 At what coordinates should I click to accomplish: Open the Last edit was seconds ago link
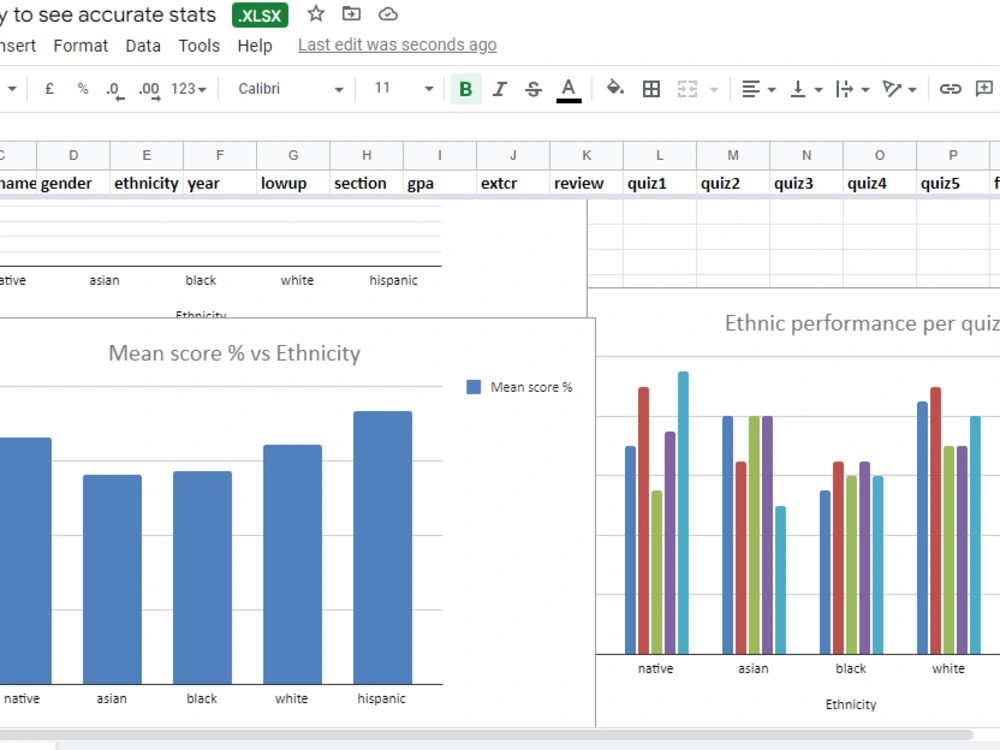397,45
